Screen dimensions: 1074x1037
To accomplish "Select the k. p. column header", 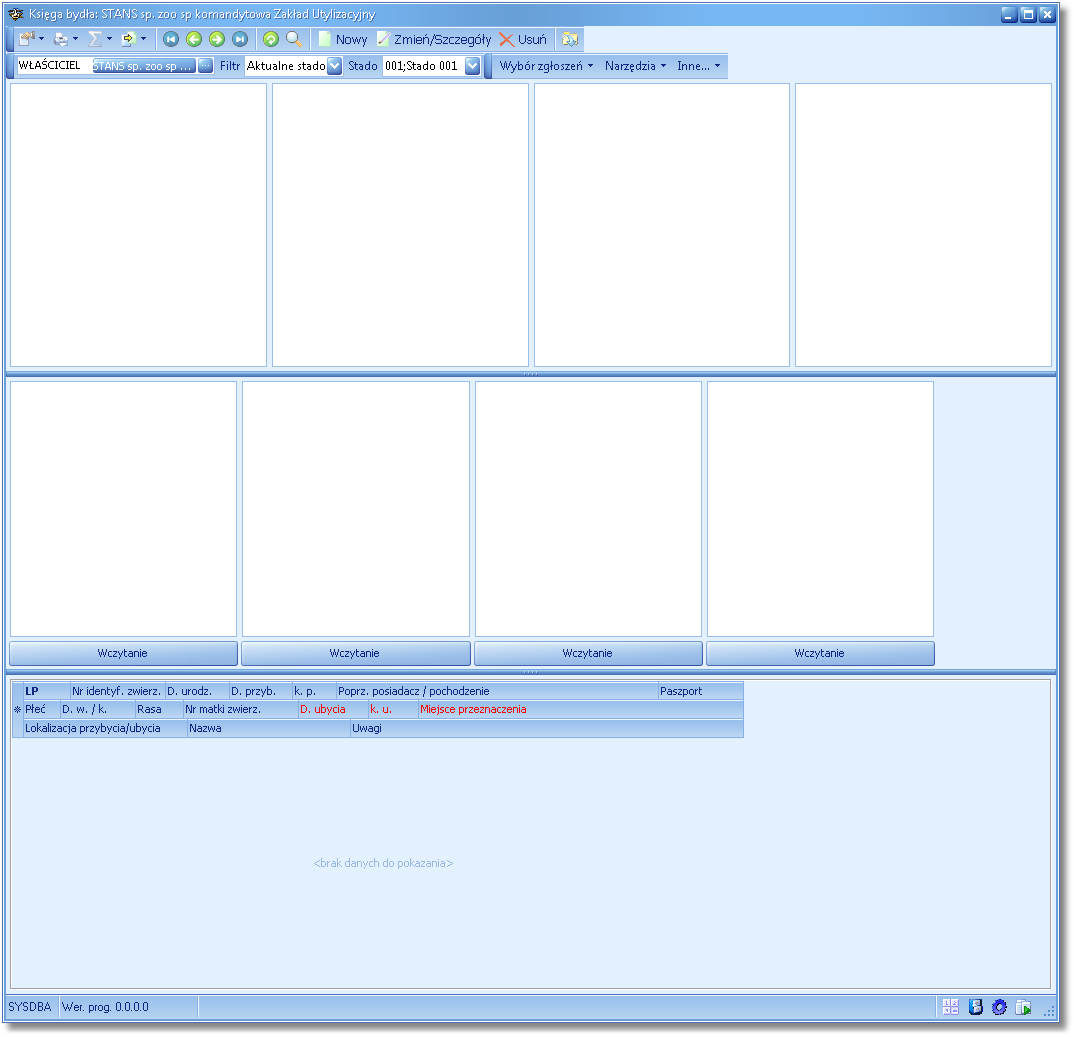I will pos(314,691).
